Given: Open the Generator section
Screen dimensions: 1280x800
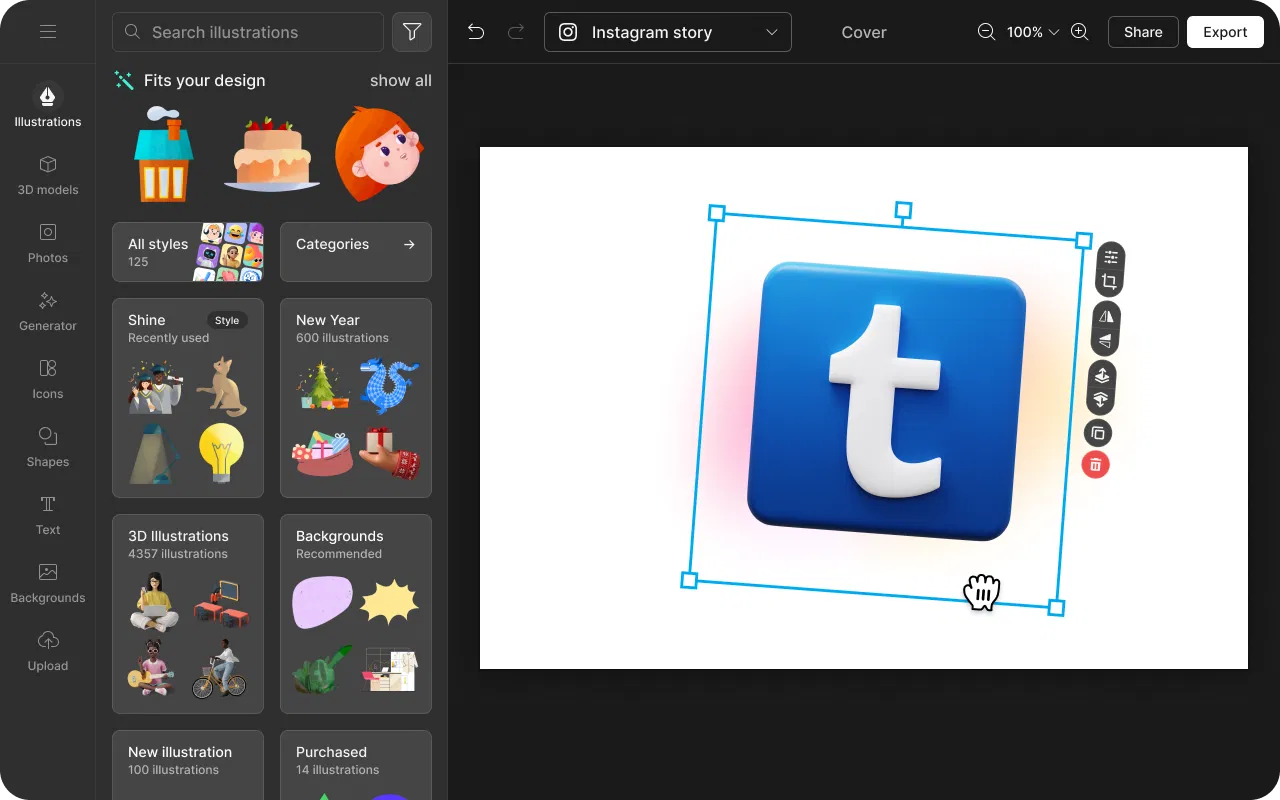Looking at the screenshot, I should [x=47, y=310].
